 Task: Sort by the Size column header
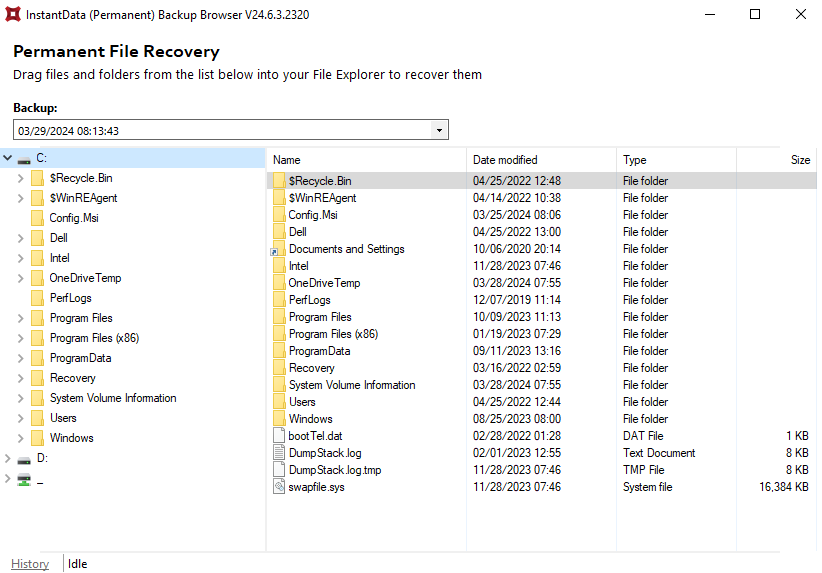point(800,160)
